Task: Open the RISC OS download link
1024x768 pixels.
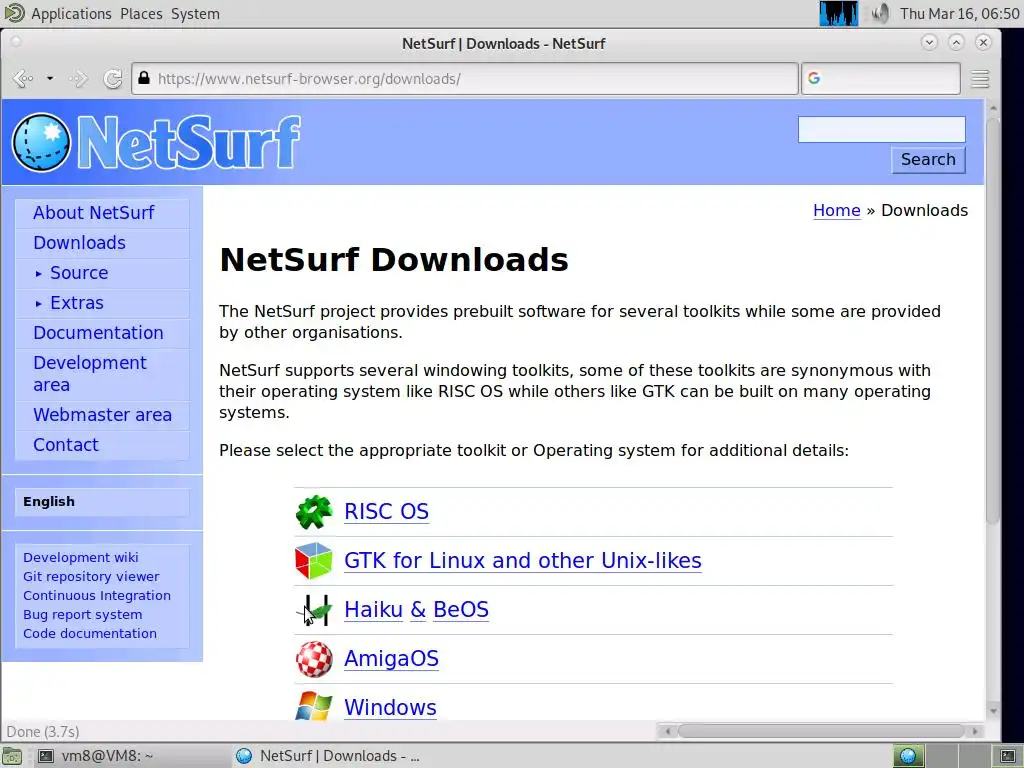Action: tap(387, 511)
